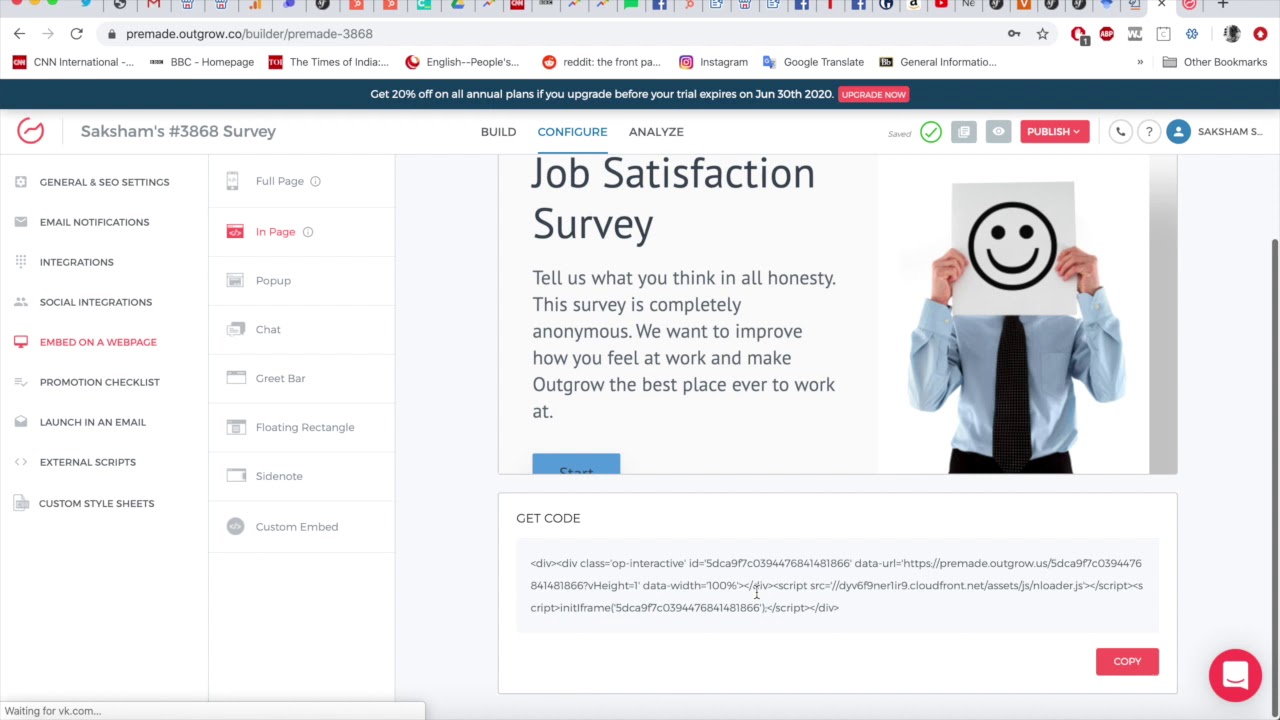Click the green saved checkmark icon
1280x720 pixels.
coord(931,132)
